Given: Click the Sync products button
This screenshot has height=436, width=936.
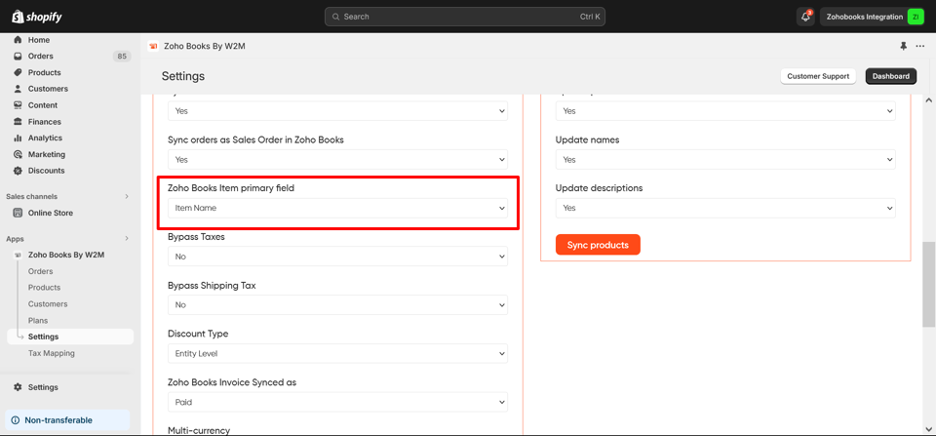Looking at the screenshot, I should [x=597, y=245].
